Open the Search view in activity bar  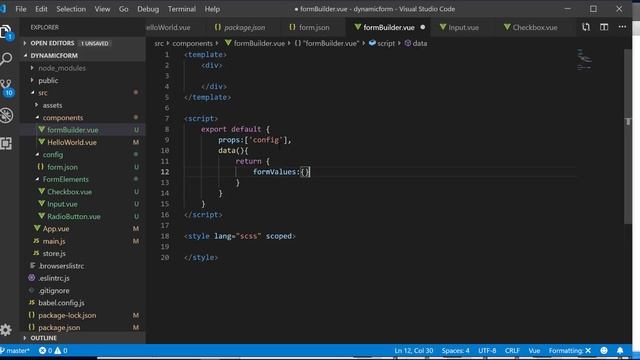(x=7, y=59)
